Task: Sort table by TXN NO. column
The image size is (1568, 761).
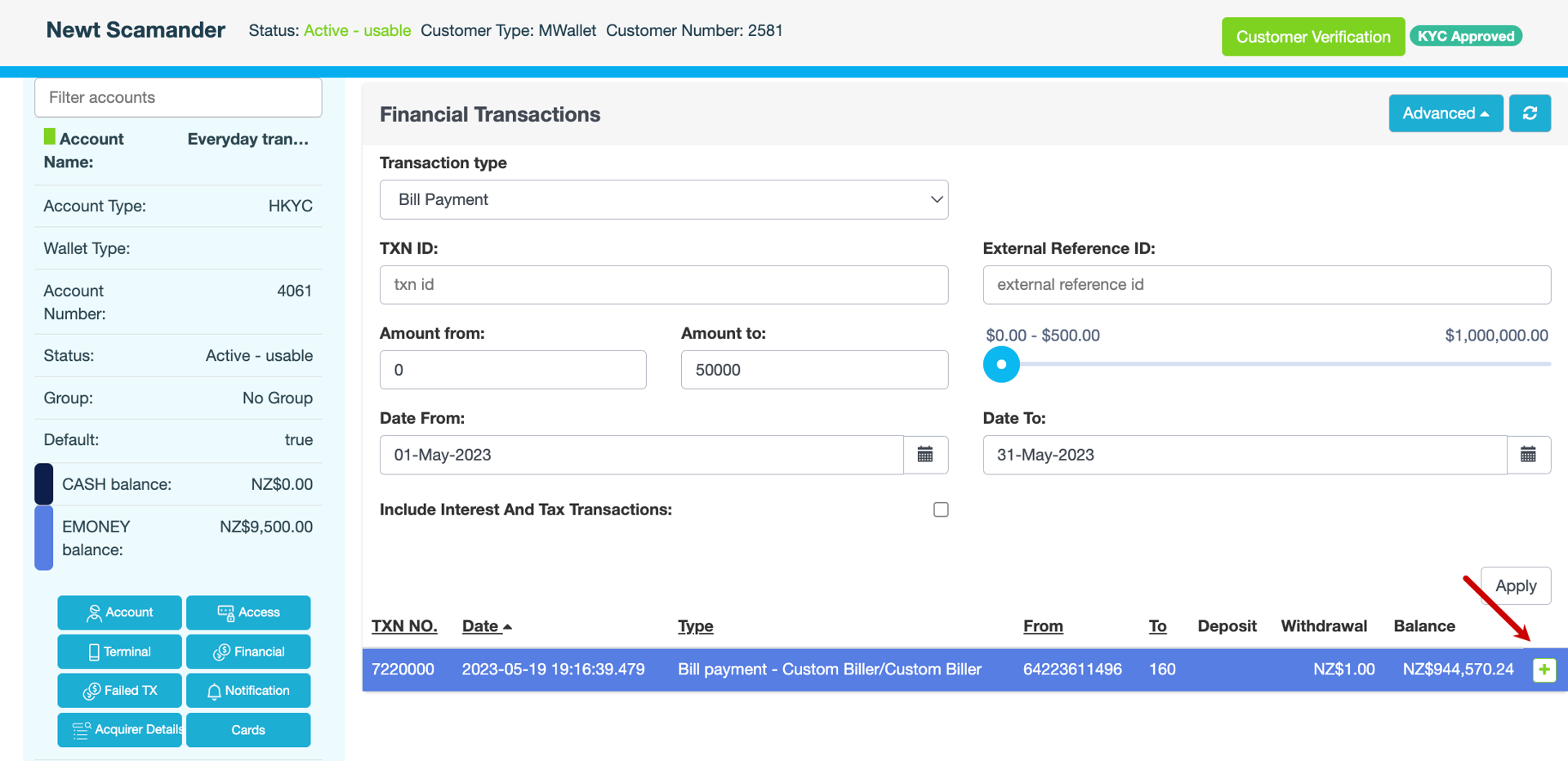Action: [x=404, y=626]
